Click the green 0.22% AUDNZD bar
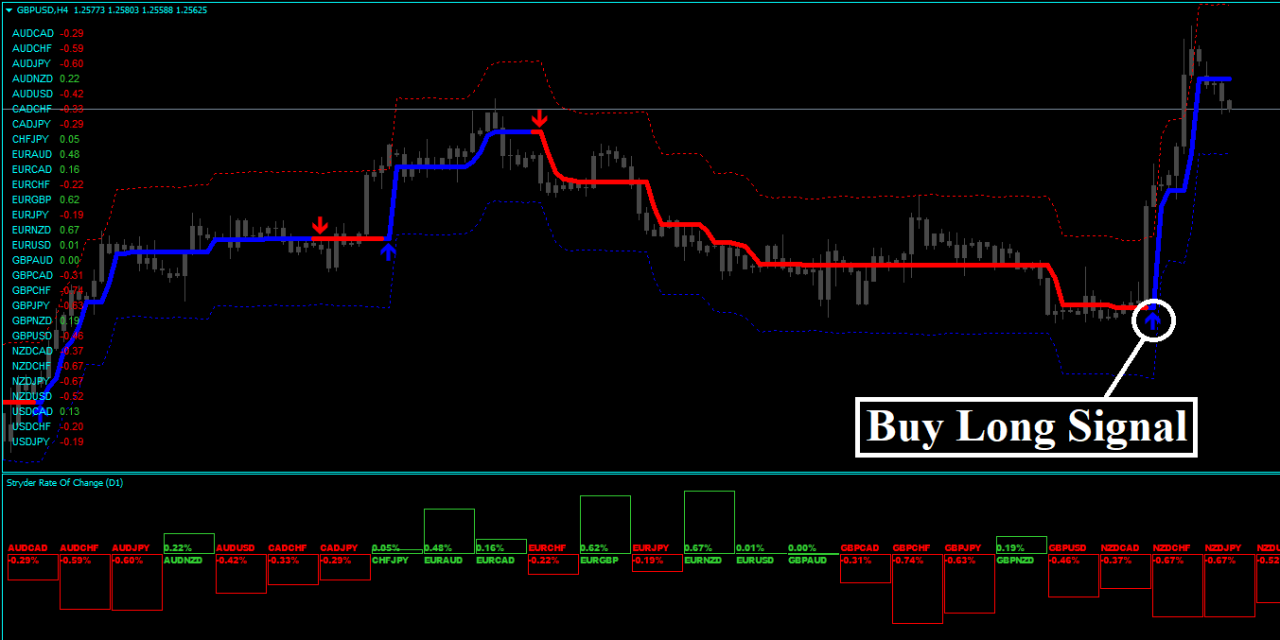This screenshot has width=1280, height=640. 189,544
